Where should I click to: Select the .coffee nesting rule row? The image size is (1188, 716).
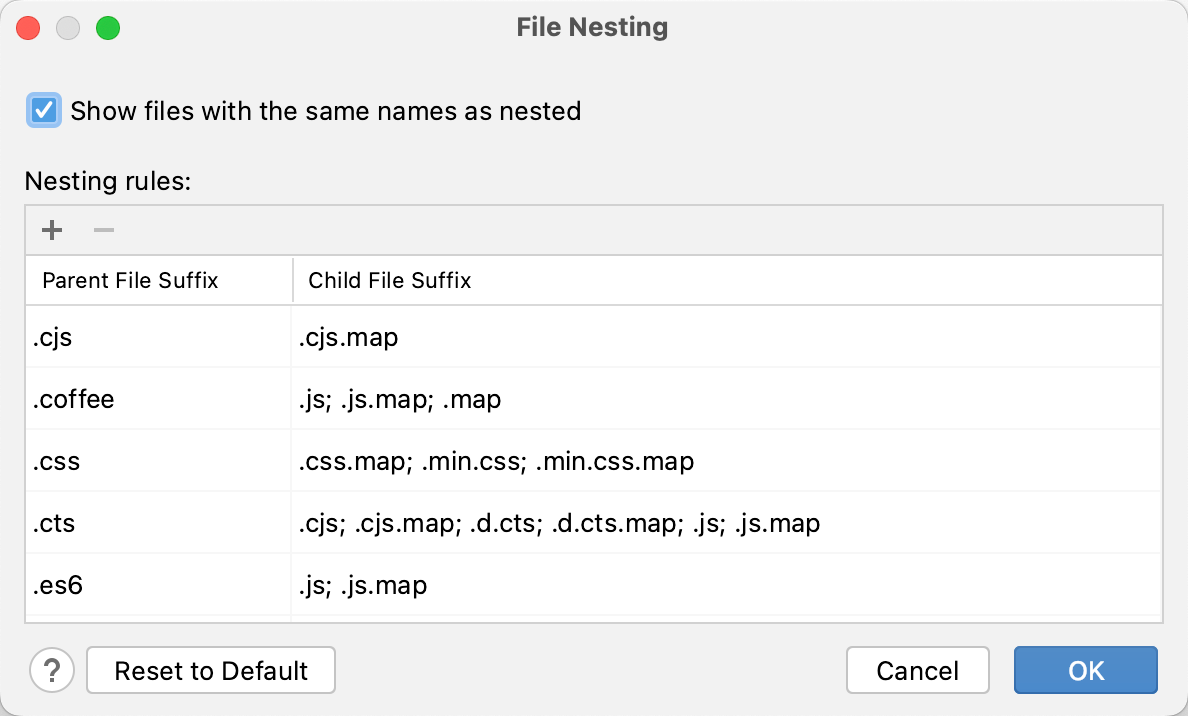tap(150, 399)
